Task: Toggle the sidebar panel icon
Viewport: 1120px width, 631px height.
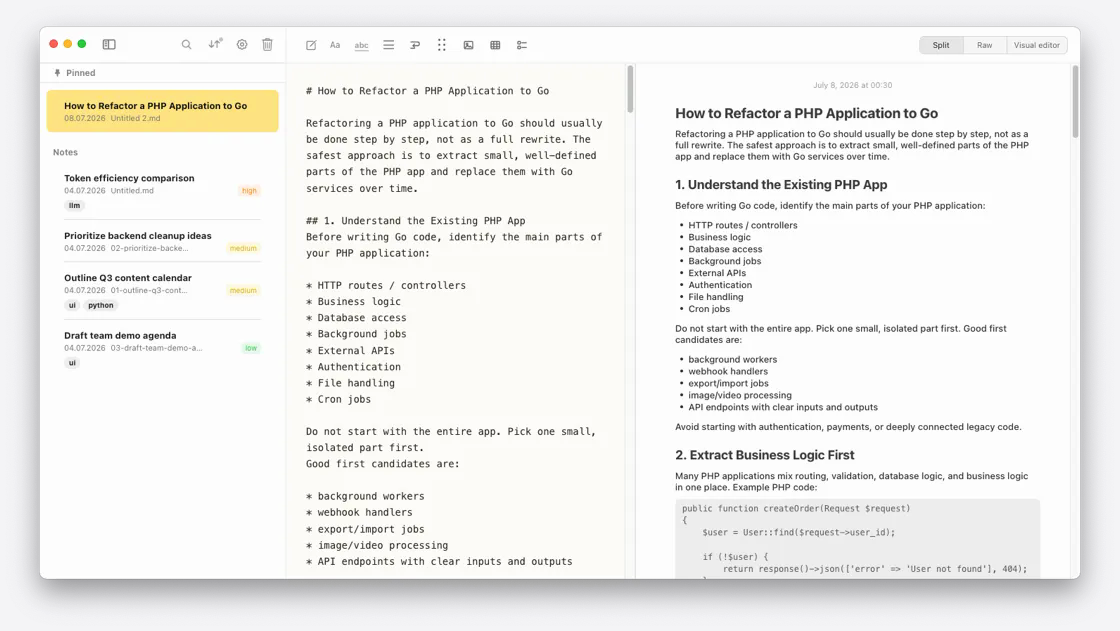Action: click(x=109, y=44)
